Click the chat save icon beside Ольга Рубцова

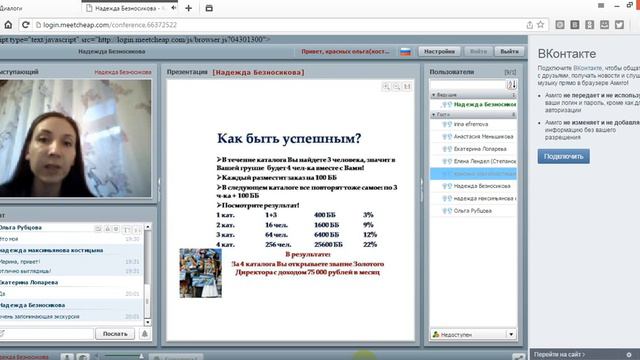coord(98,229)
